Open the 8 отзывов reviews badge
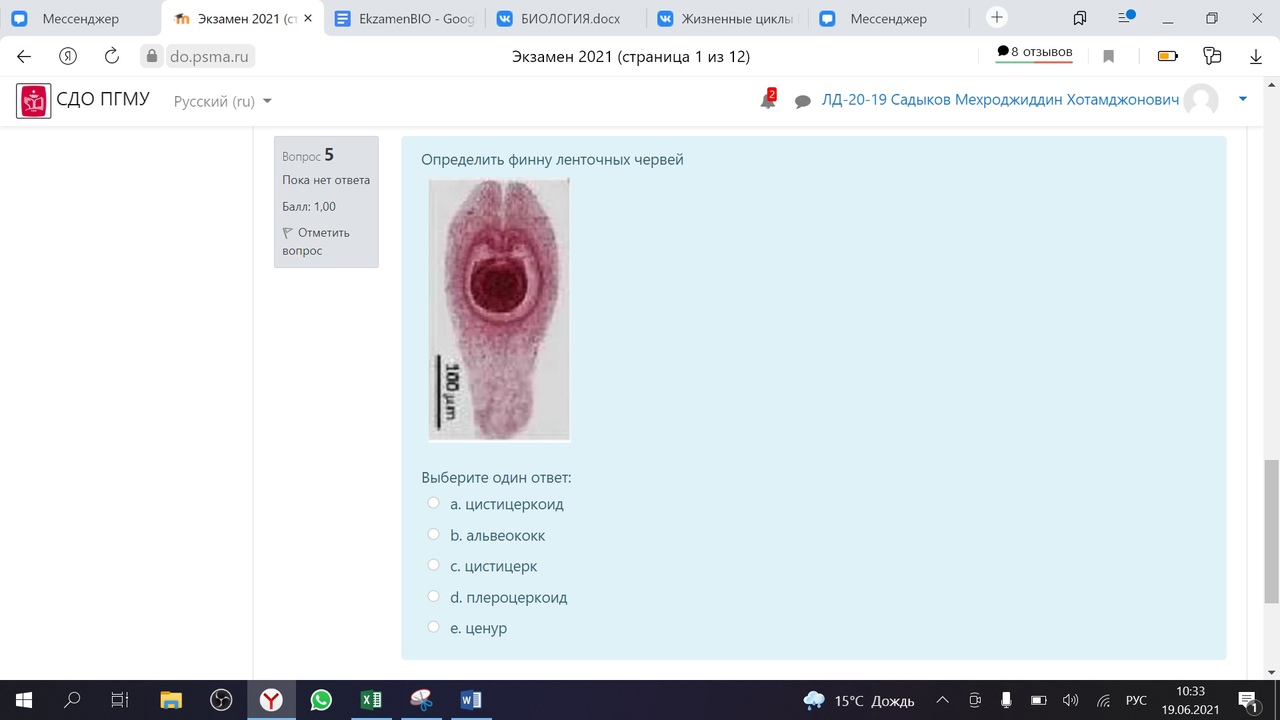This screenshot has width=1280, height=720. point(1034,53)
